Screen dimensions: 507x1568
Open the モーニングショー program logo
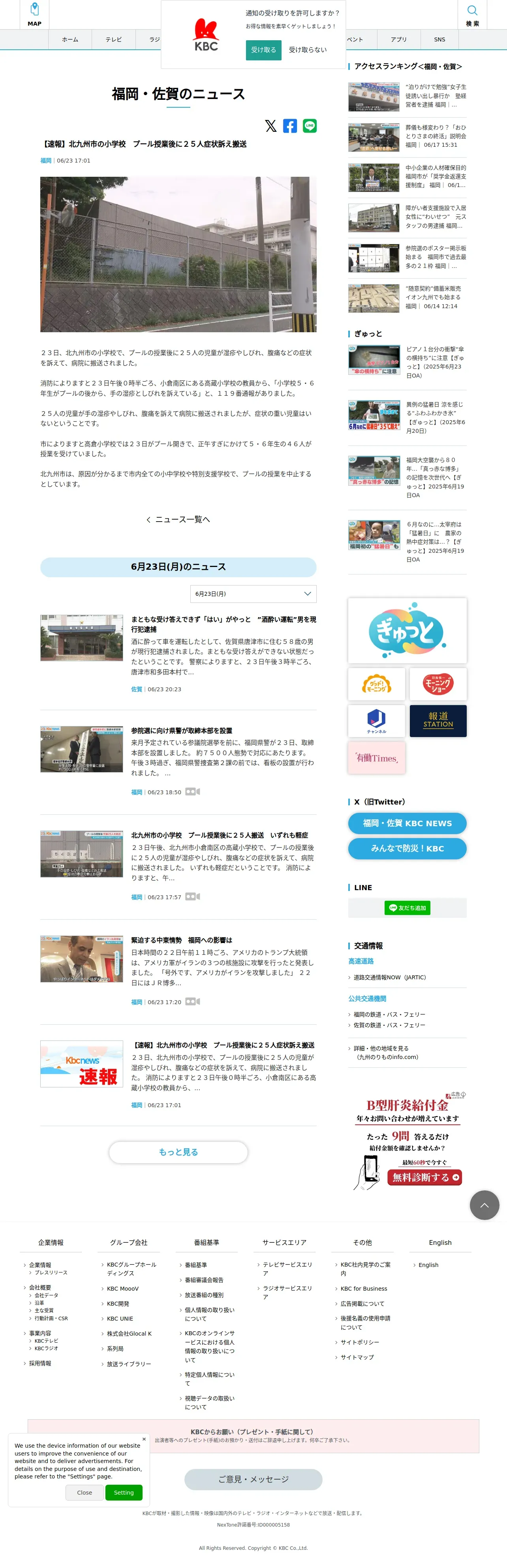point(438,684)
